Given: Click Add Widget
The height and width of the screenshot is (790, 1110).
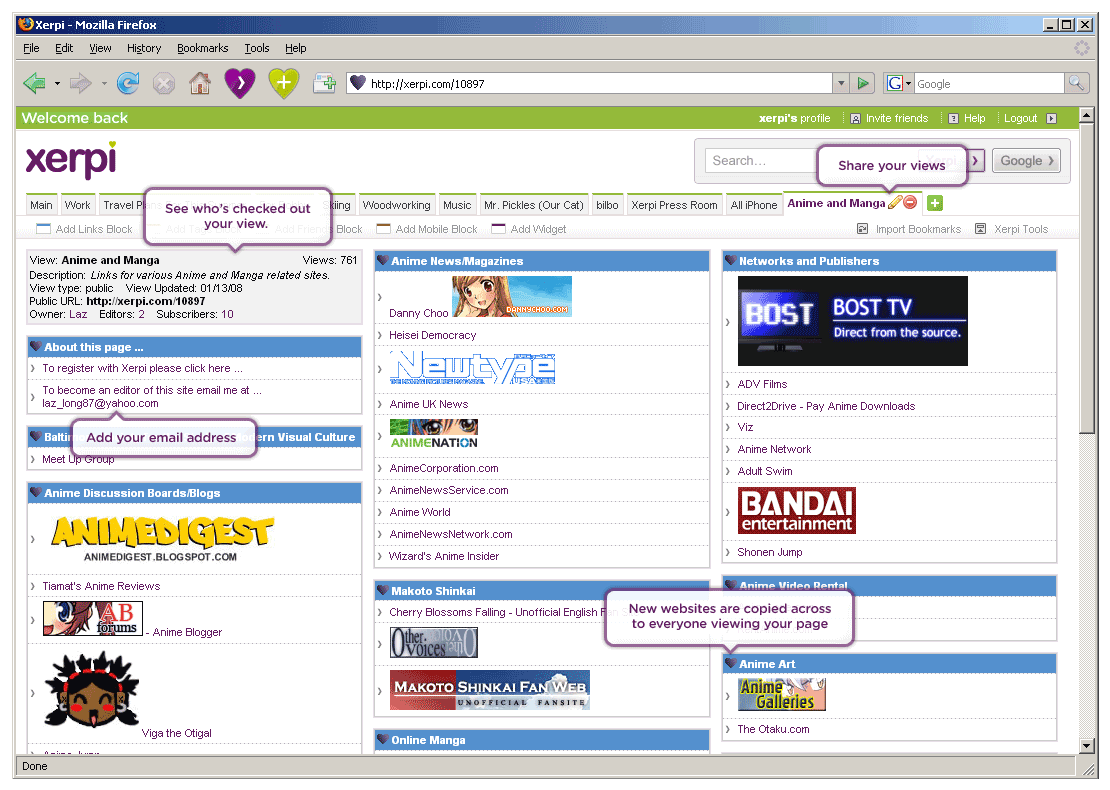Looking at the screenshot, I should click(529, 229).
